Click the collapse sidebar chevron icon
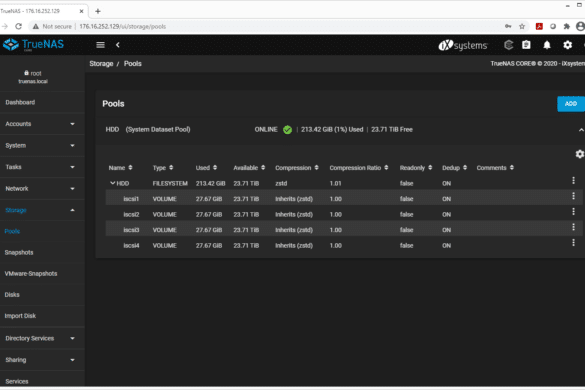Screen dimensions: 585x390 point(118,45)
